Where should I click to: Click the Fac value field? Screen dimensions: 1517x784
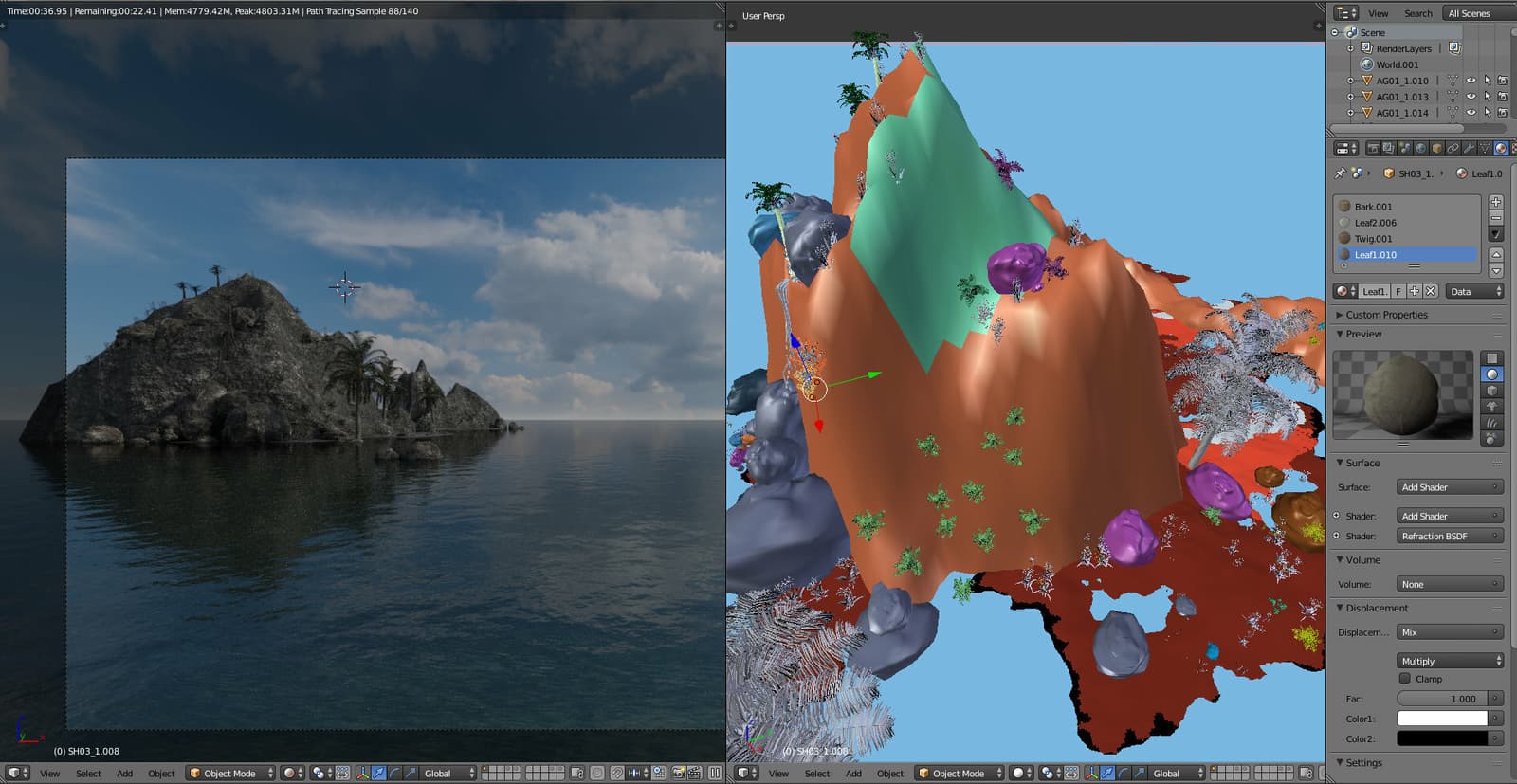click(1442, 700)
